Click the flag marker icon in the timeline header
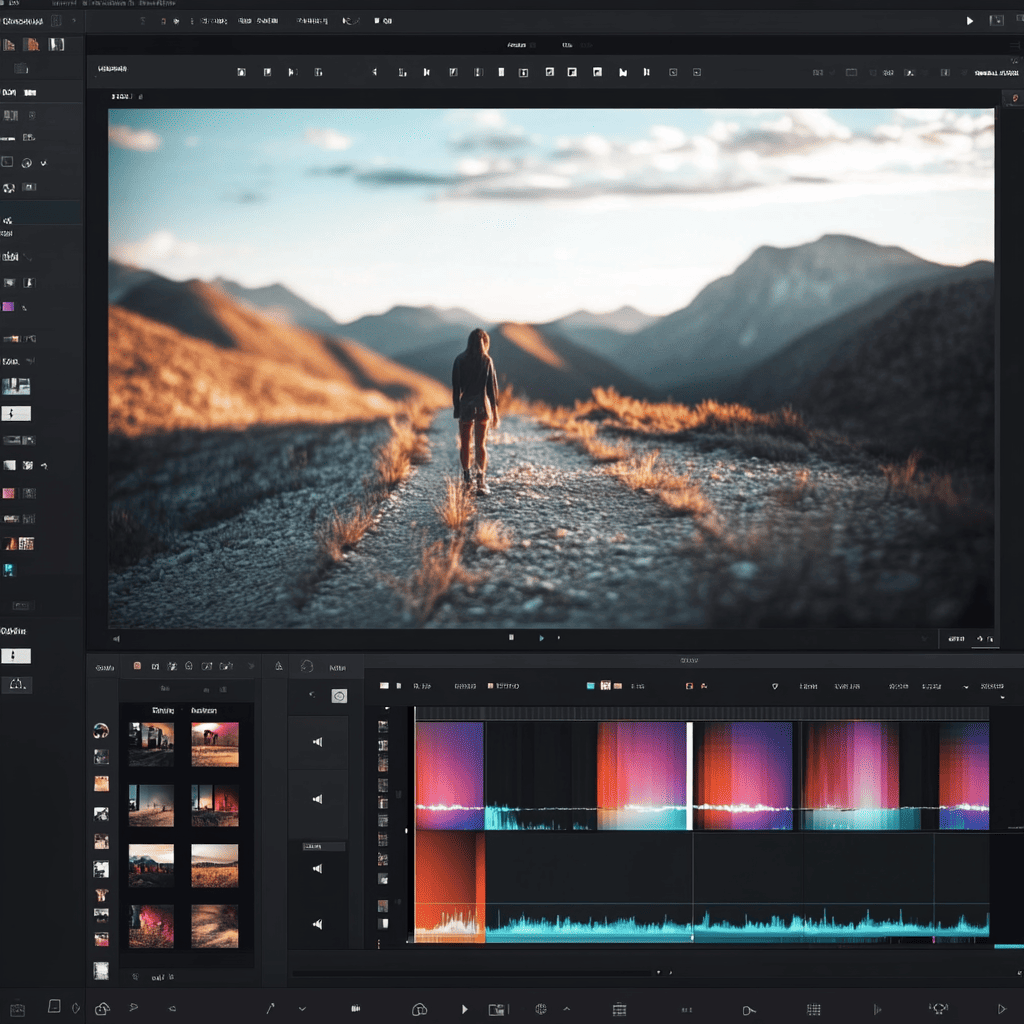This screenshot has width=1024, height=1024. tap(774, 686)
